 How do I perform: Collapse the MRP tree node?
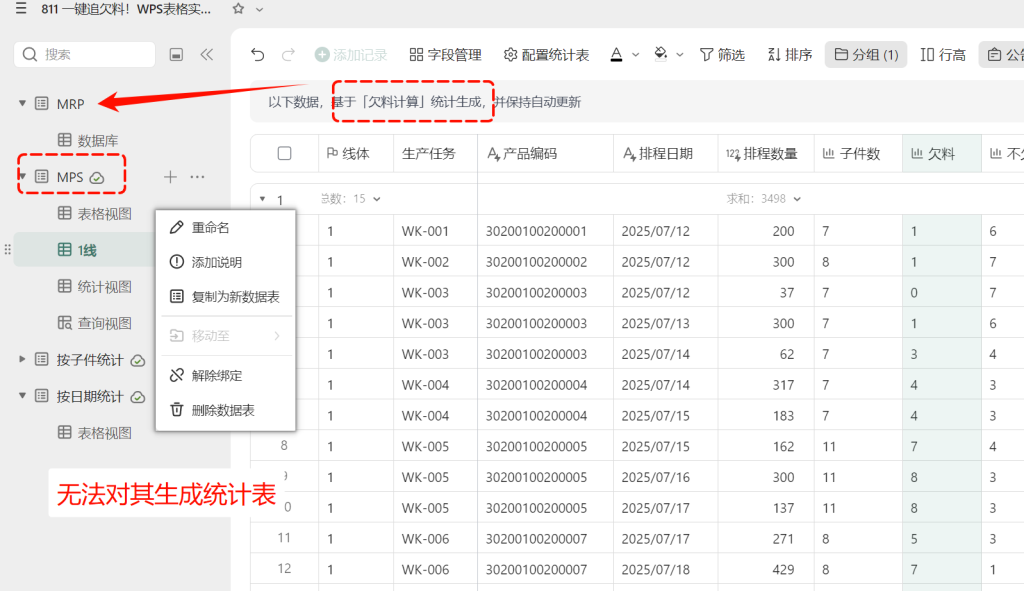pos(22,103)
